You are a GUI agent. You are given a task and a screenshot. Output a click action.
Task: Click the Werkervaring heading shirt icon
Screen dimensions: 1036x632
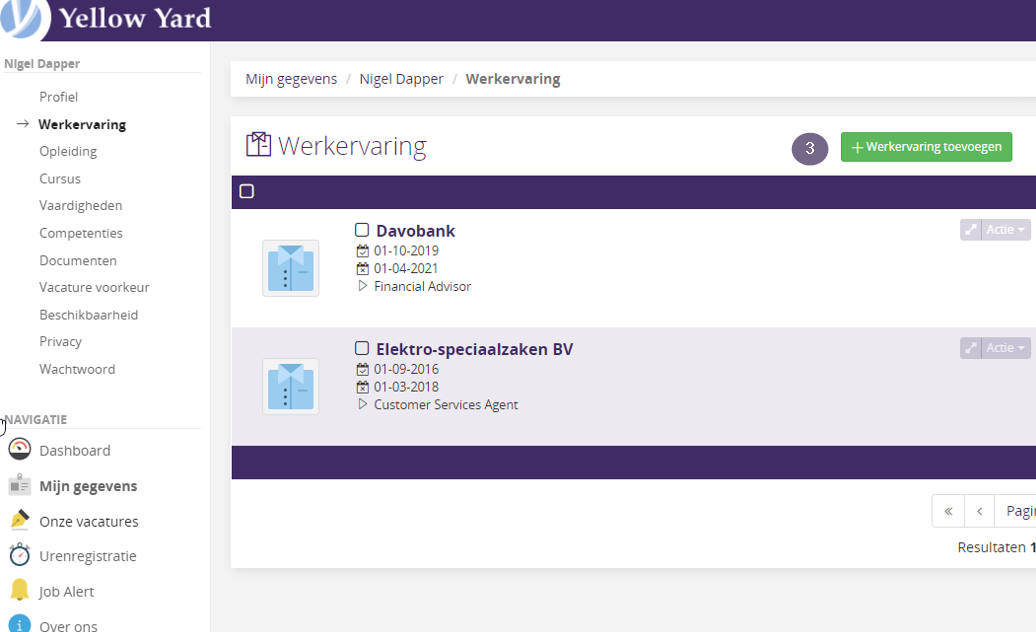(258, 145)
